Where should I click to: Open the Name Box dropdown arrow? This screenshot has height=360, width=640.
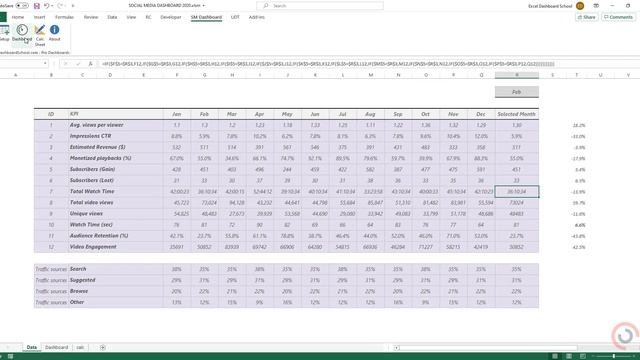[x=45, y=64]
